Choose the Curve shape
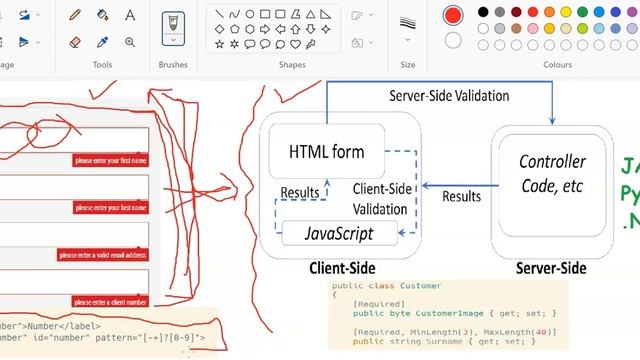This screenshot has height=360, width=640. click(234, 15)
